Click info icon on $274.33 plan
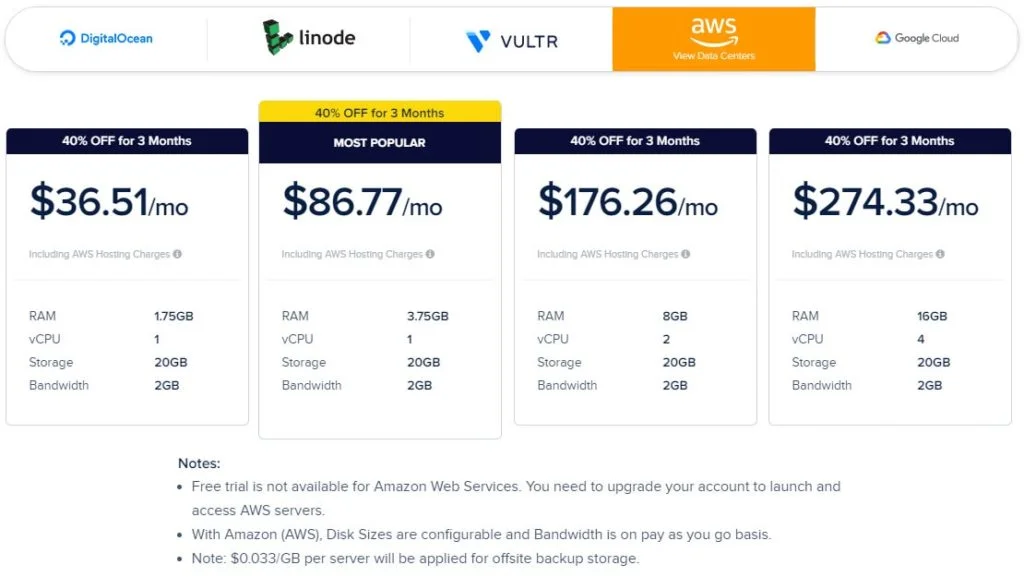This screenshot has height=577, width=1024. [940, 254]
